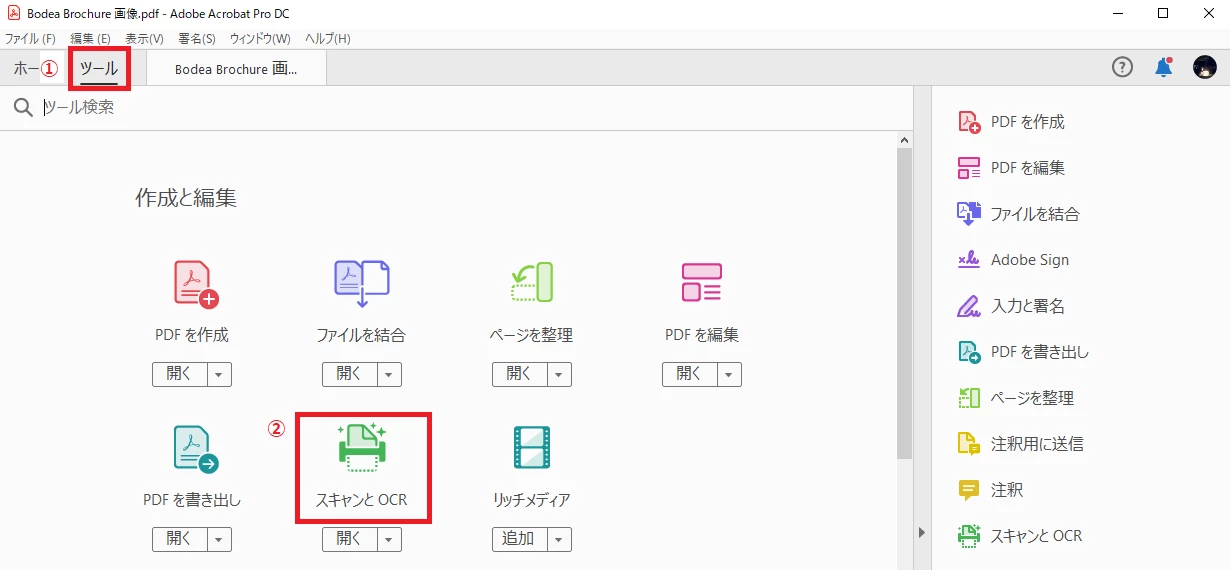Click 開く button under PDFを作成
This screenshot has height=570, width=1230.
pyautogui.click(x=180, y=375)
